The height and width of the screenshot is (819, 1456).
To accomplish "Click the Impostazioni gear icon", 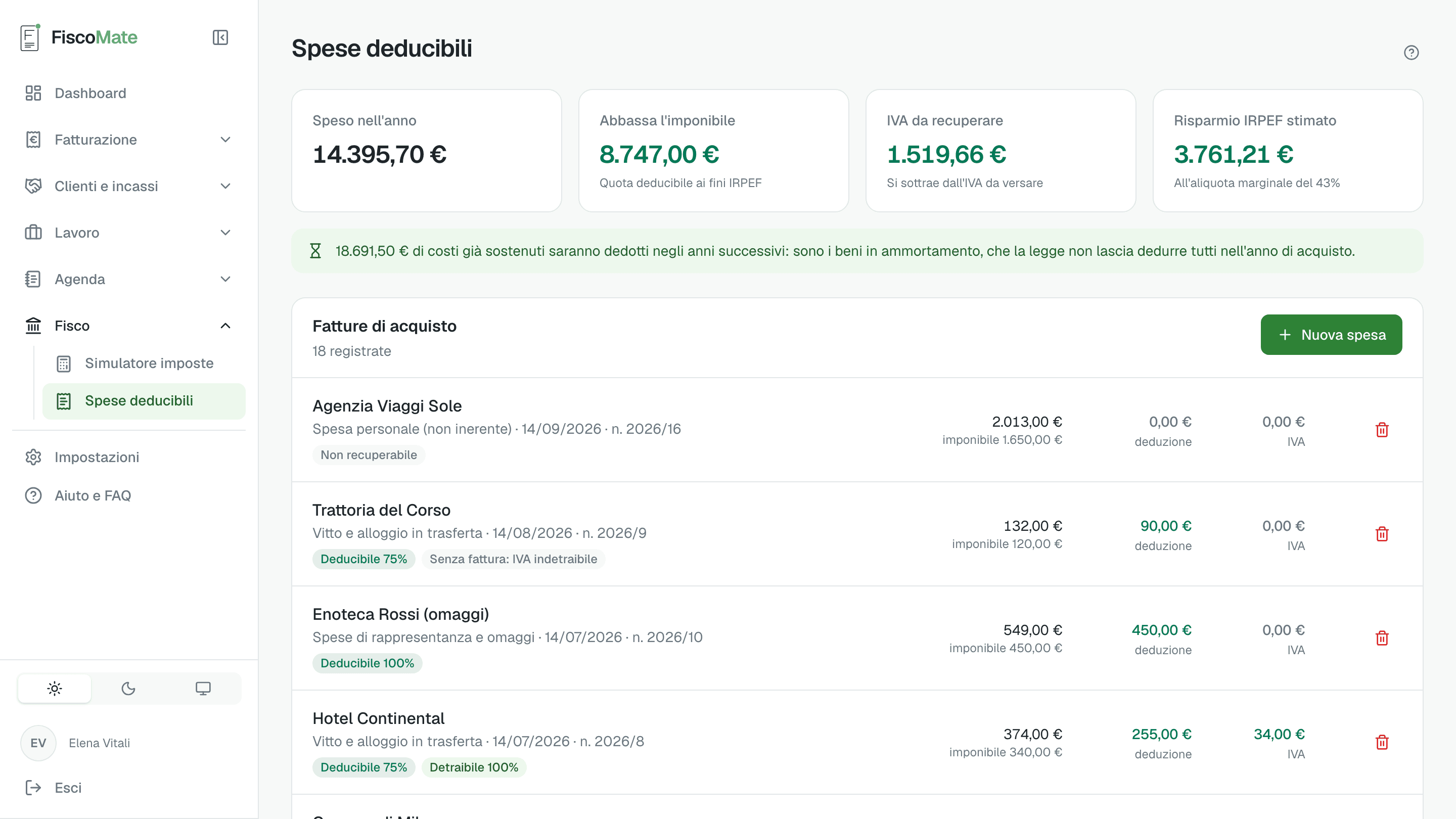I will [x=33, y=457].
